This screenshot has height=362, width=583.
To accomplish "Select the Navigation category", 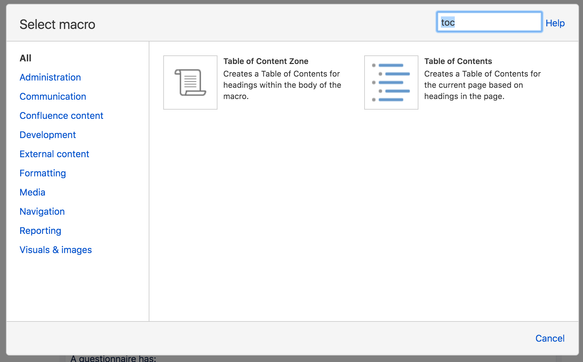I will (x=42, y=211).
